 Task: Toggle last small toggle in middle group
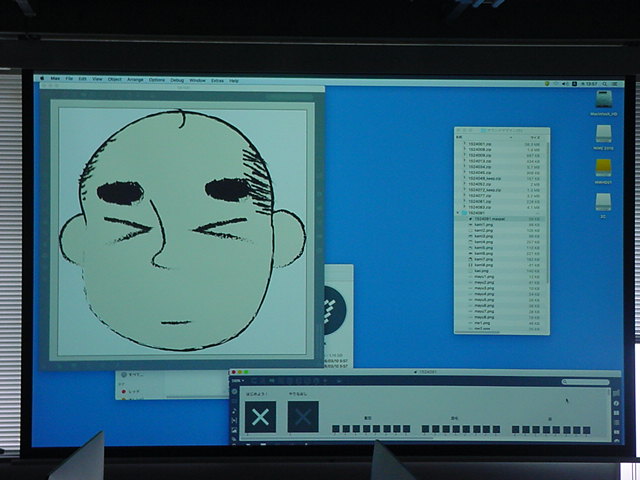coord(496,429)
